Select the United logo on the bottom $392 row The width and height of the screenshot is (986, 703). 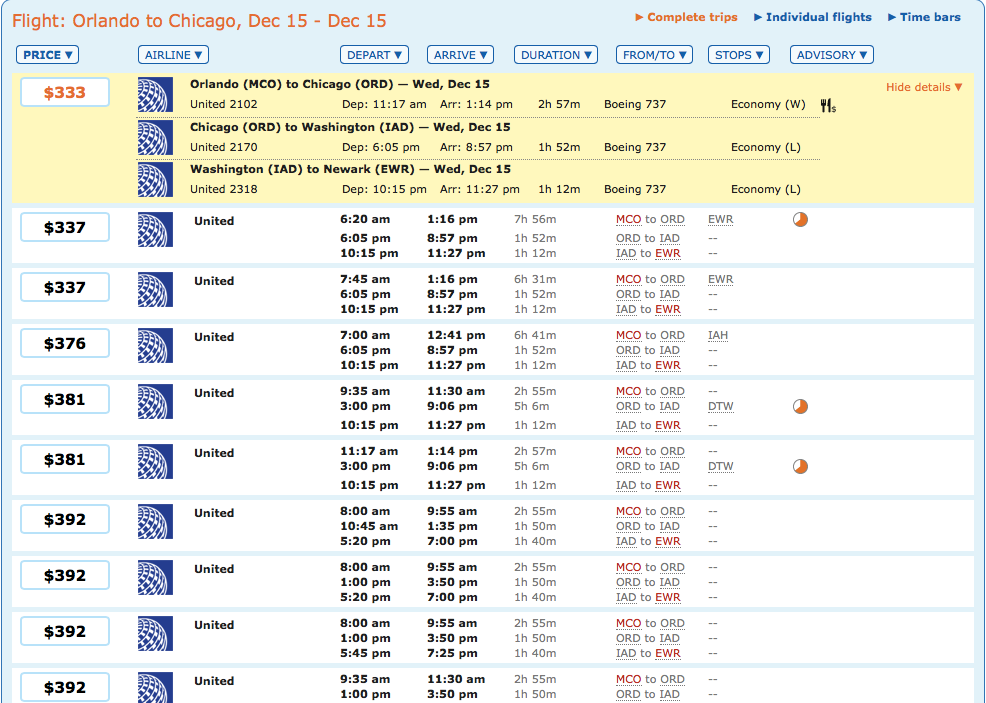(155, 687)
